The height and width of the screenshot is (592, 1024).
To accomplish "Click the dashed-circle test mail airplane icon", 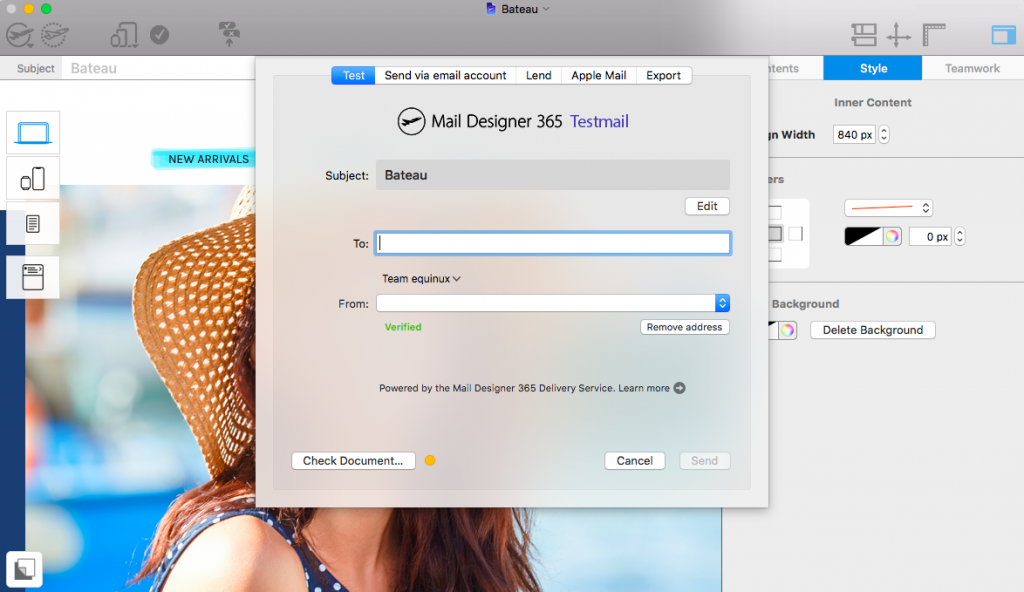I will pos(54,35).
